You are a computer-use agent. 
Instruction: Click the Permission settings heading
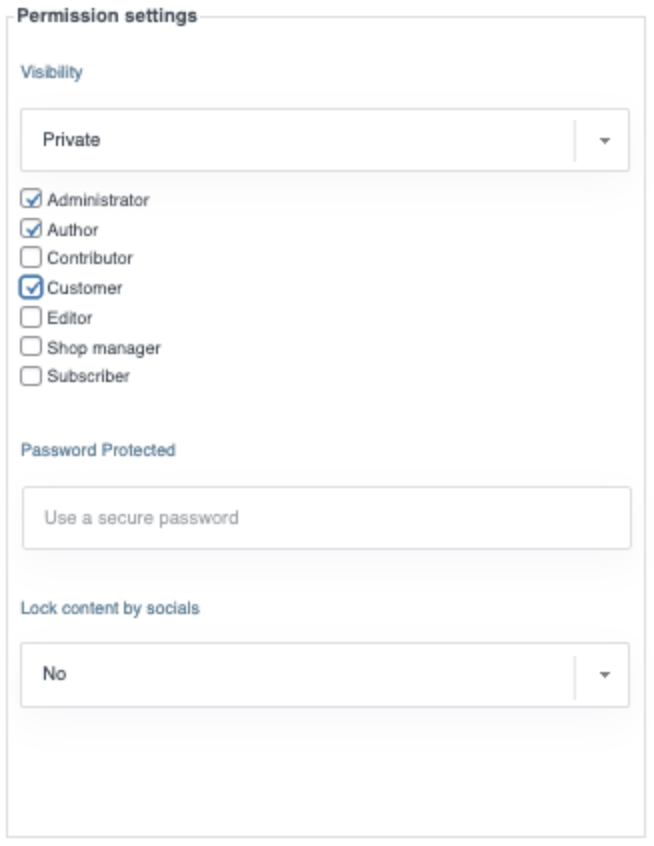107,16
